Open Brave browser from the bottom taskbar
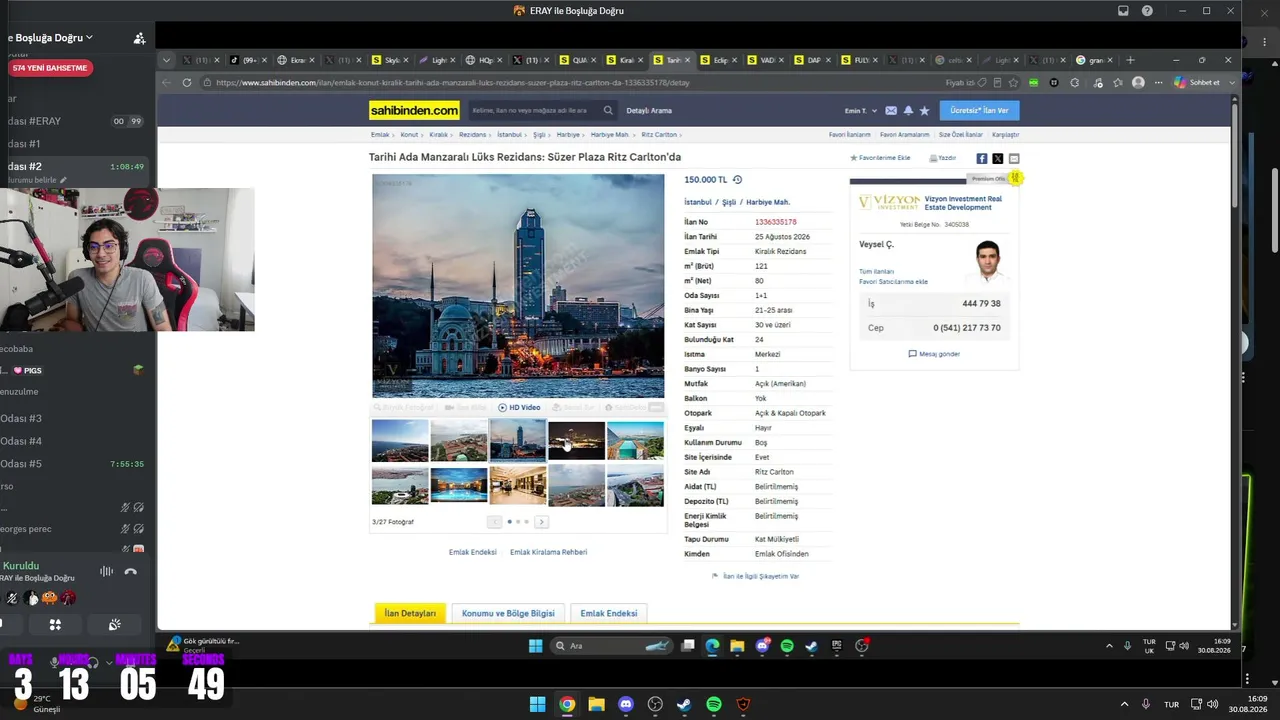This screenshot has height=720, width=1280. click(x=743, y=704)
